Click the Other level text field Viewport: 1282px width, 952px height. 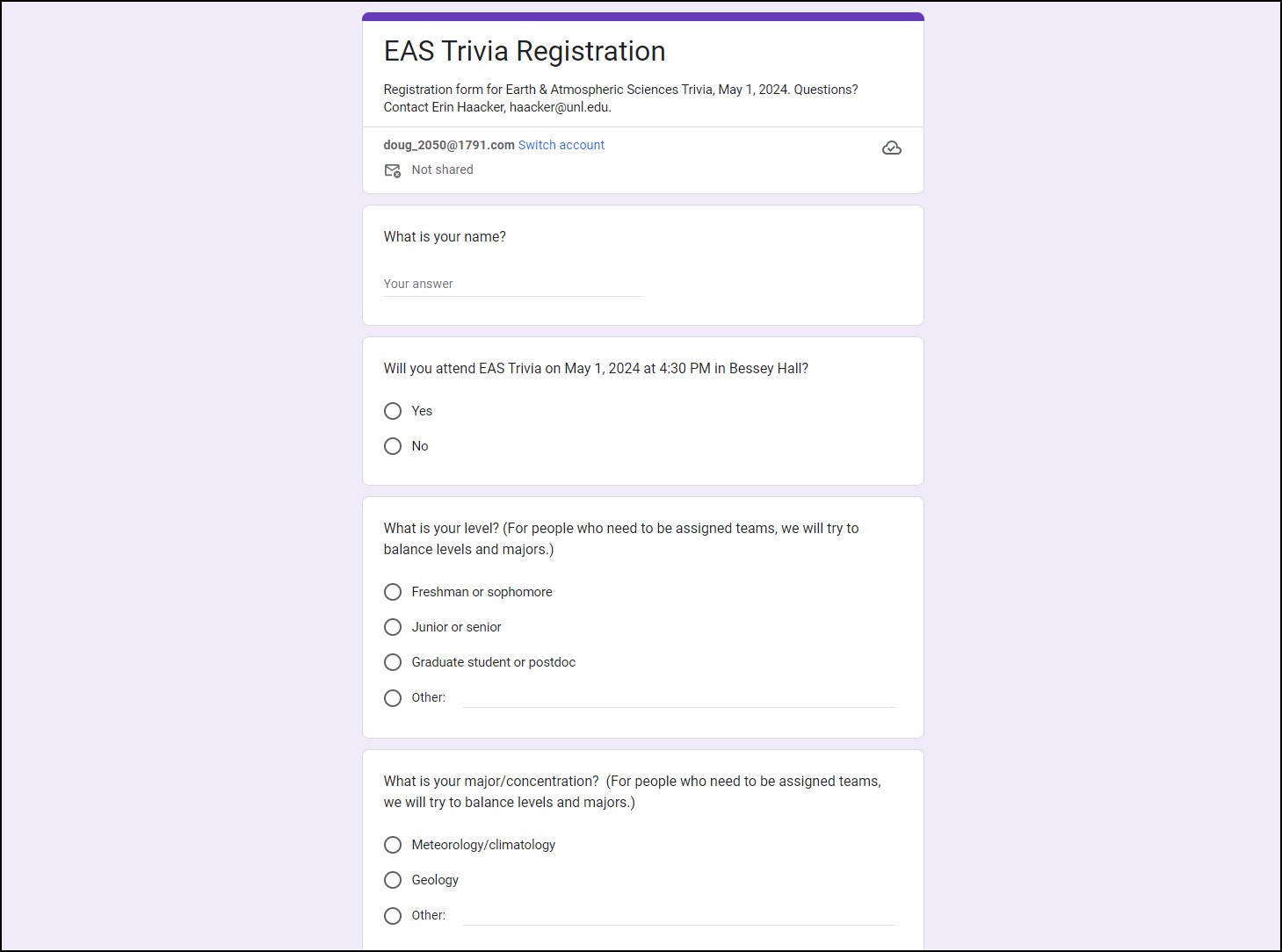(x=678, y=698)
